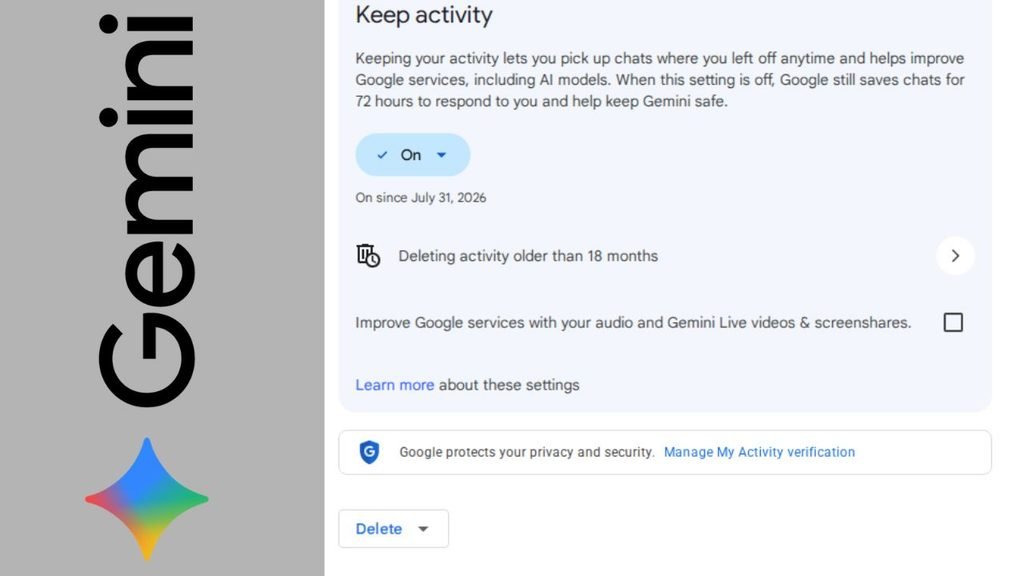
Task: Click the checkmark in the On button
Action: pos(382,155)
